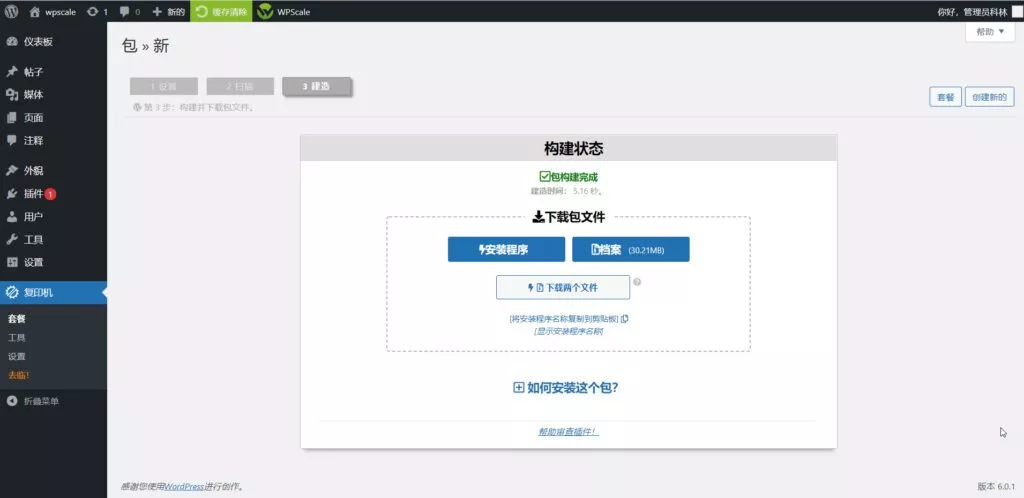Click the 下载两个文件 button
The width and height of the screenshot is (1024, 498).
pyautogui.click(x=563, y=287)
